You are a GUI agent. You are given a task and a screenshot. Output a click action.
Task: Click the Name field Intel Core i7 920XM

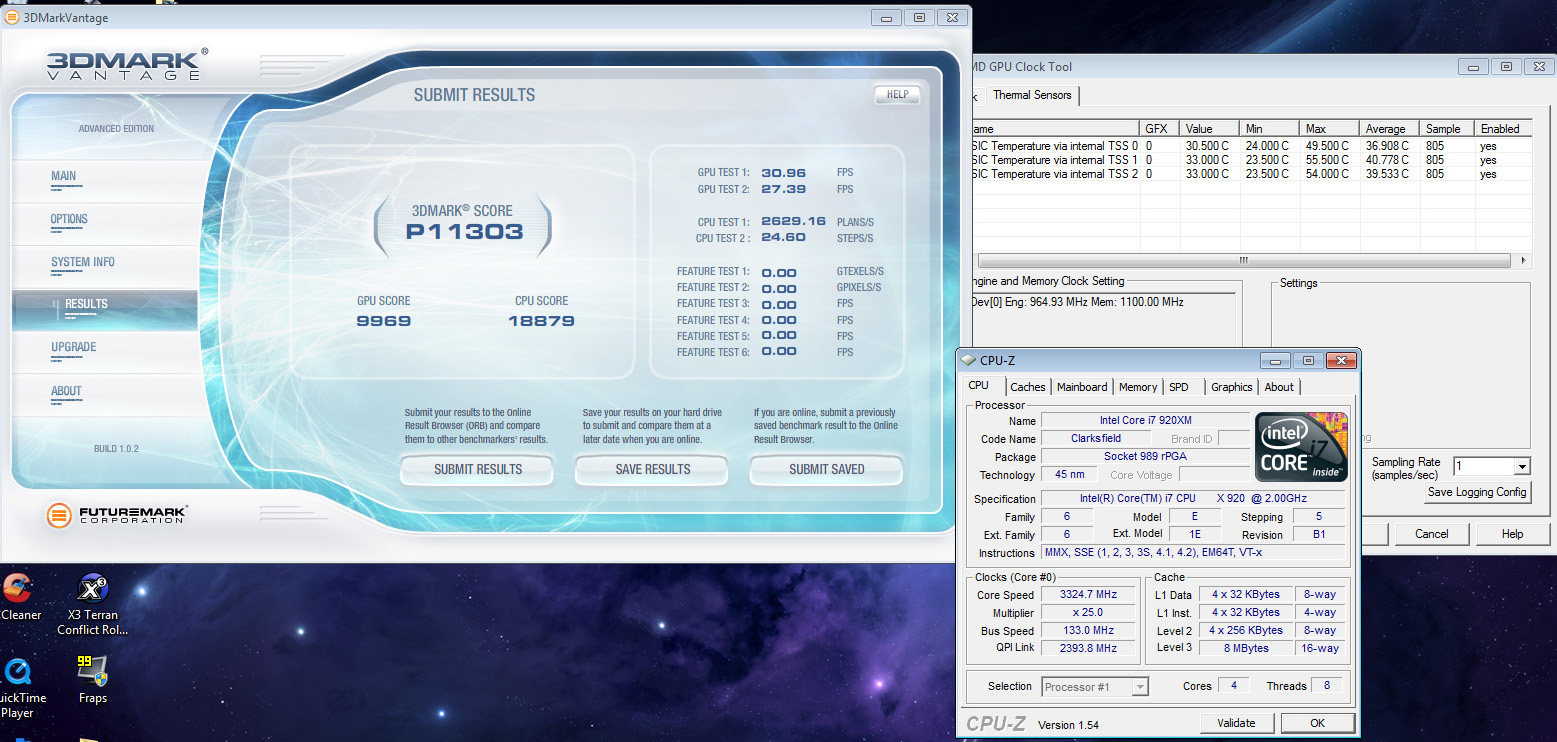point(1145,421)
